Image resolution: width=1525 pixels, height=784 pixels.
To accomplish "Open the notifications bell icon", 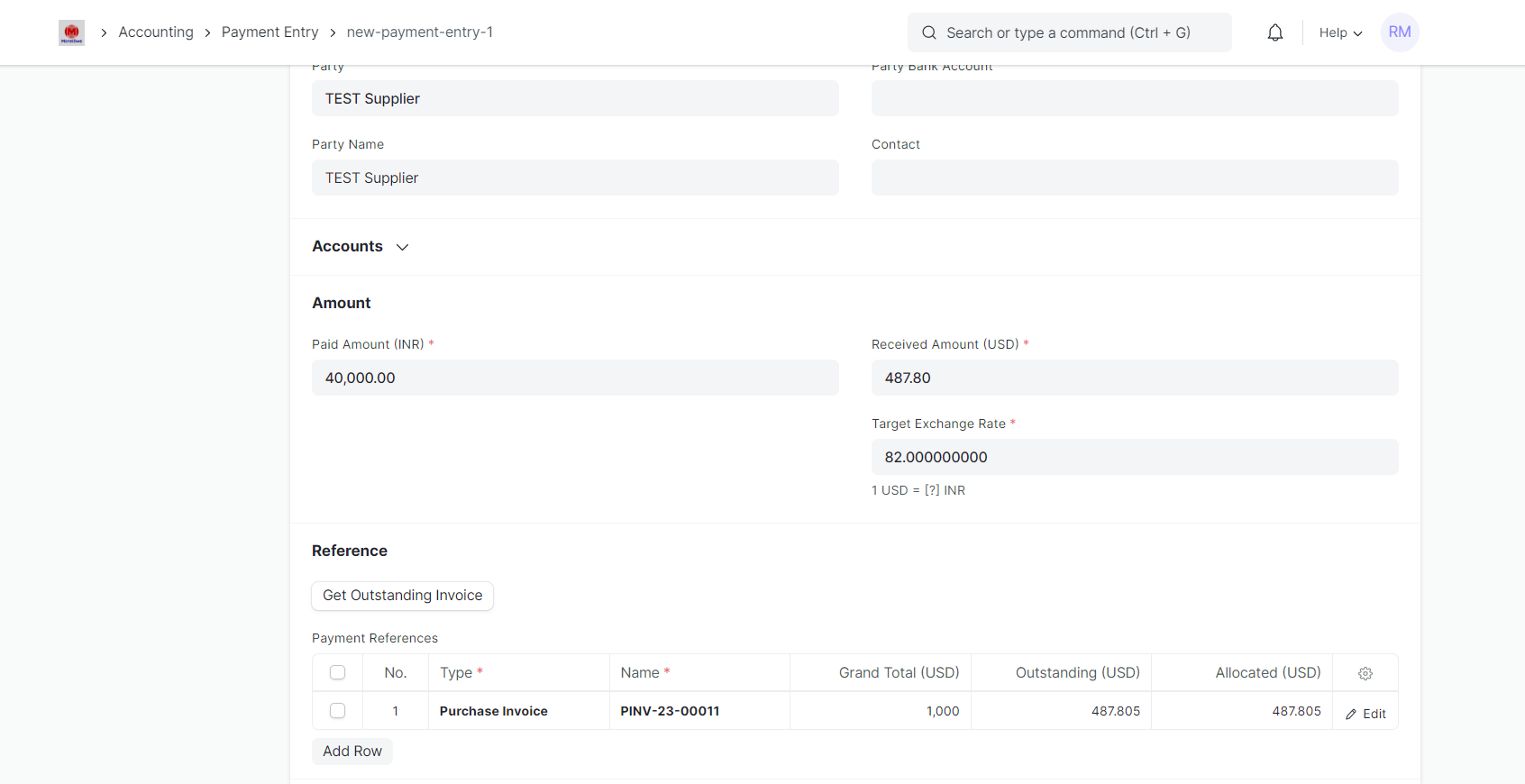I will [1274, 32].
